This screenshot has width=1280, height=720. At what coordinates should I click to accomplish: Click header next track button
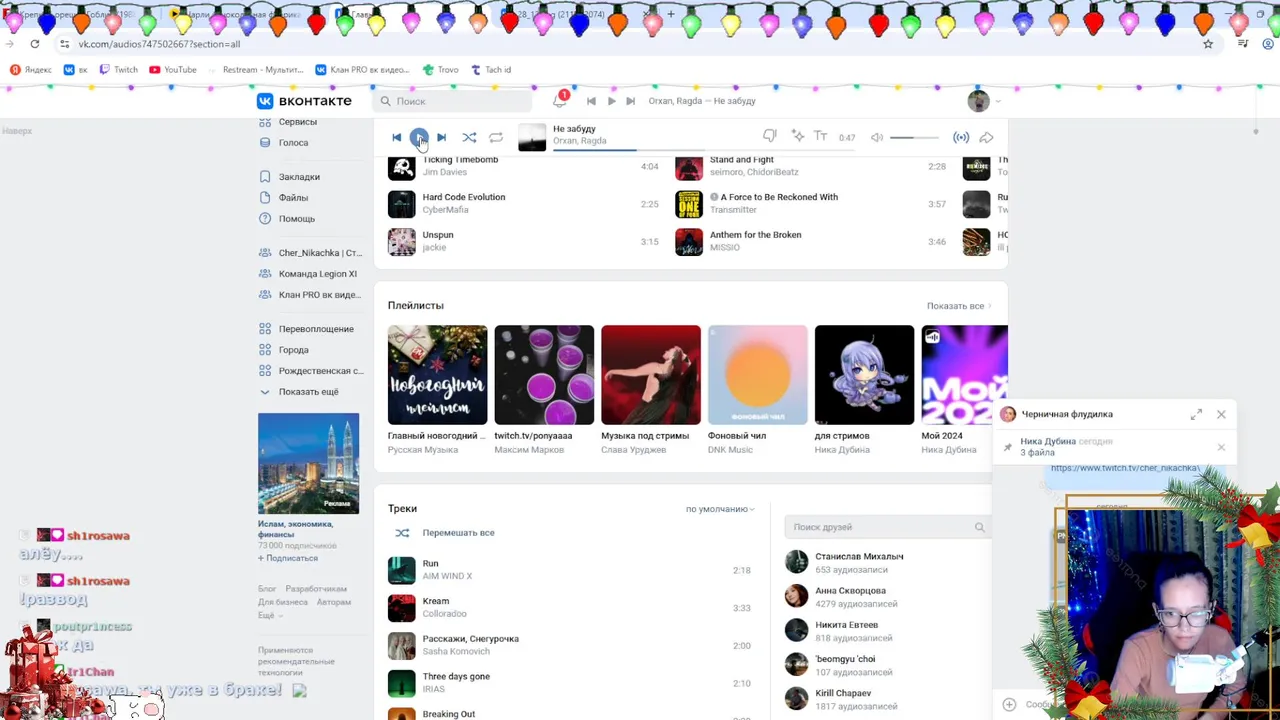pyautogui.click(x=630, y=101)
